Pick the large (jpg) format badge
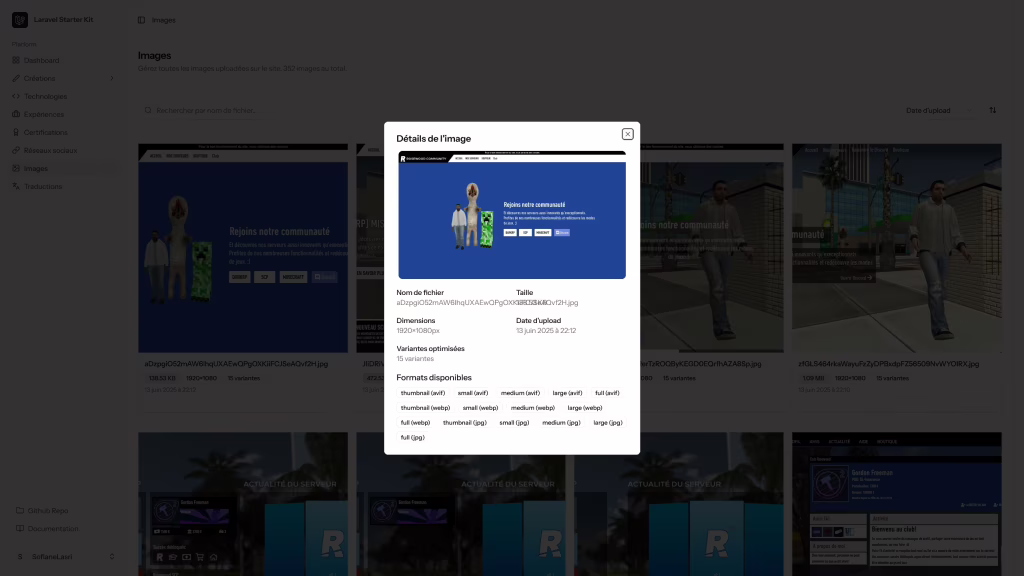Viewport: 1024px width, 576px height. 608,423
